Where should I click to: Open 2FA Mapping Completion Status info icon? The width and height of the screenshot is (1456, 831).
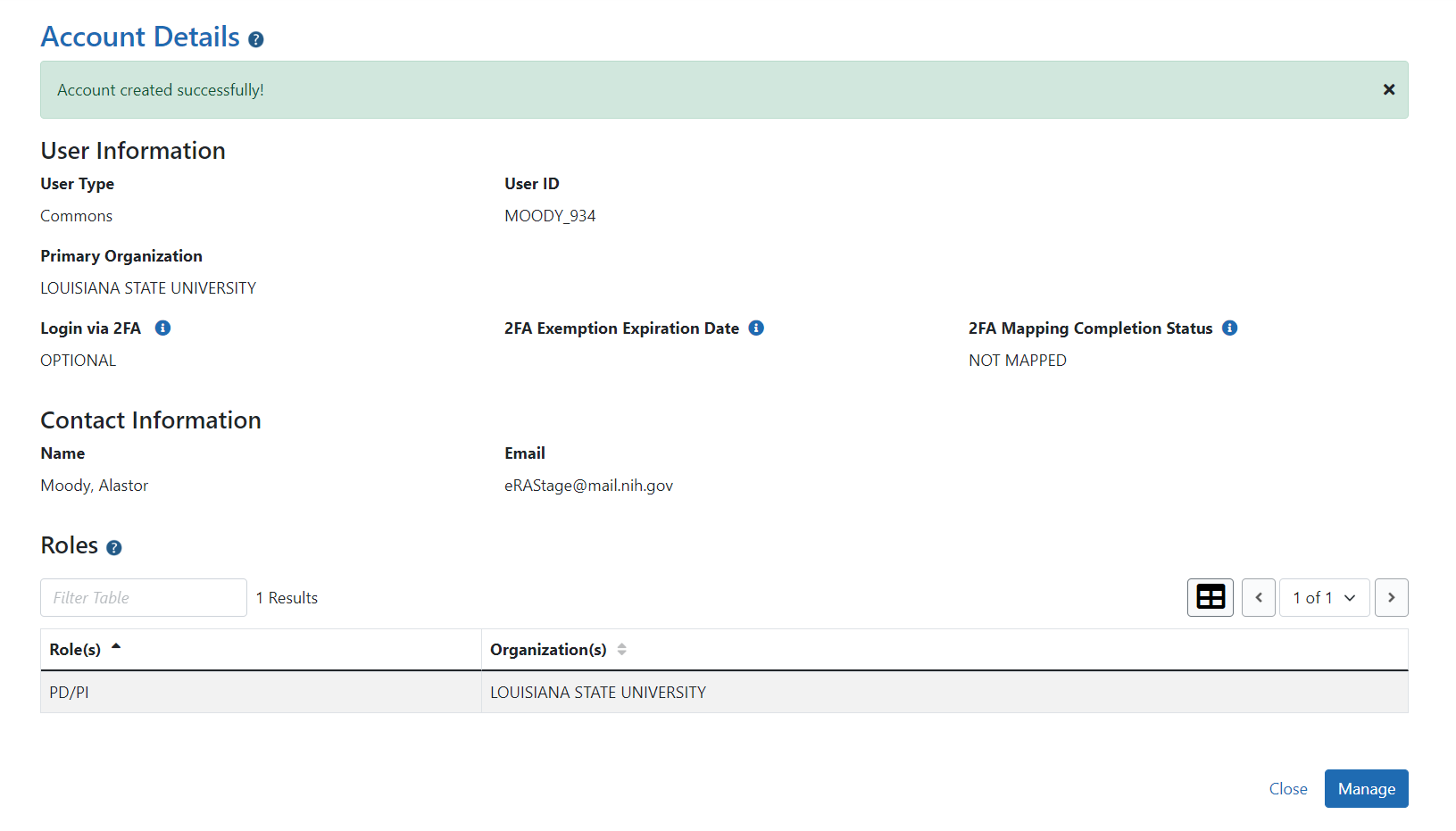pyautogui.click(x=1229, y=328)
